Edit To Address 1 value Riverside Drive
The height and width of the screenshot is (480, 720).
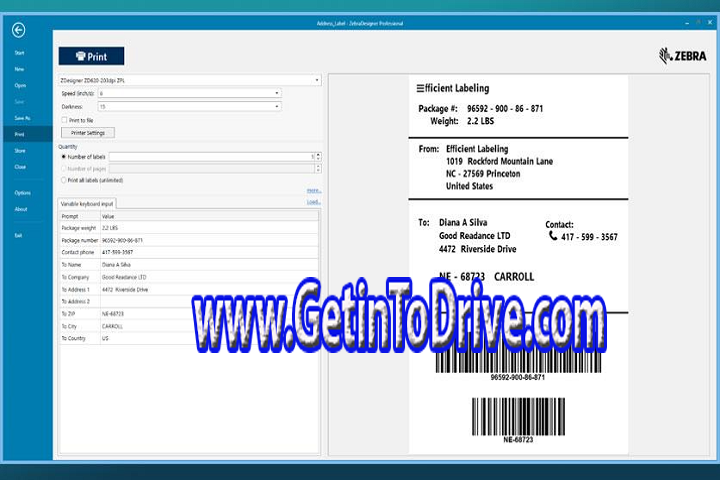tap(209, 289)
